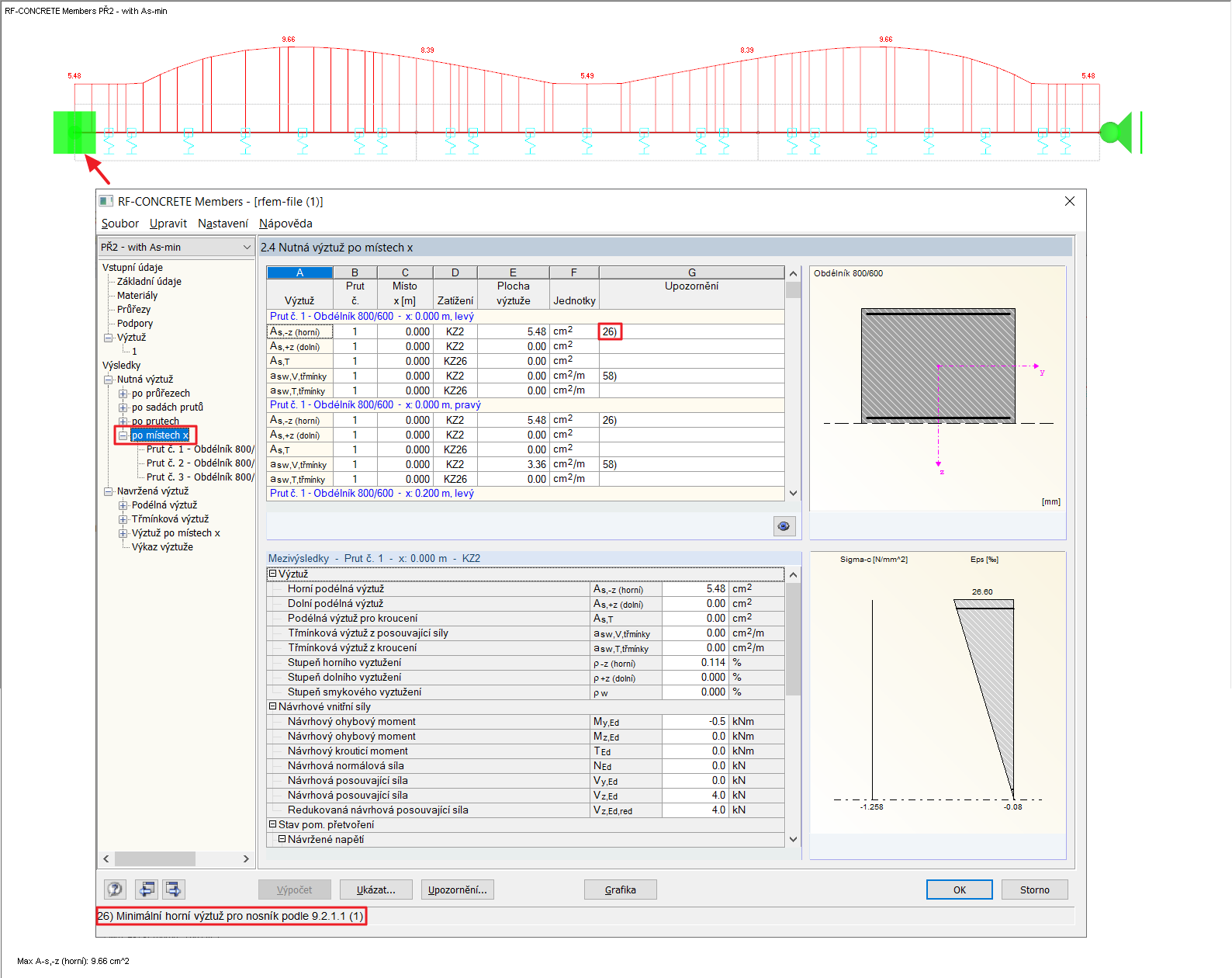Open the Nastavení menu
This screenshot has height=978, width=1232.
(223, 224)
